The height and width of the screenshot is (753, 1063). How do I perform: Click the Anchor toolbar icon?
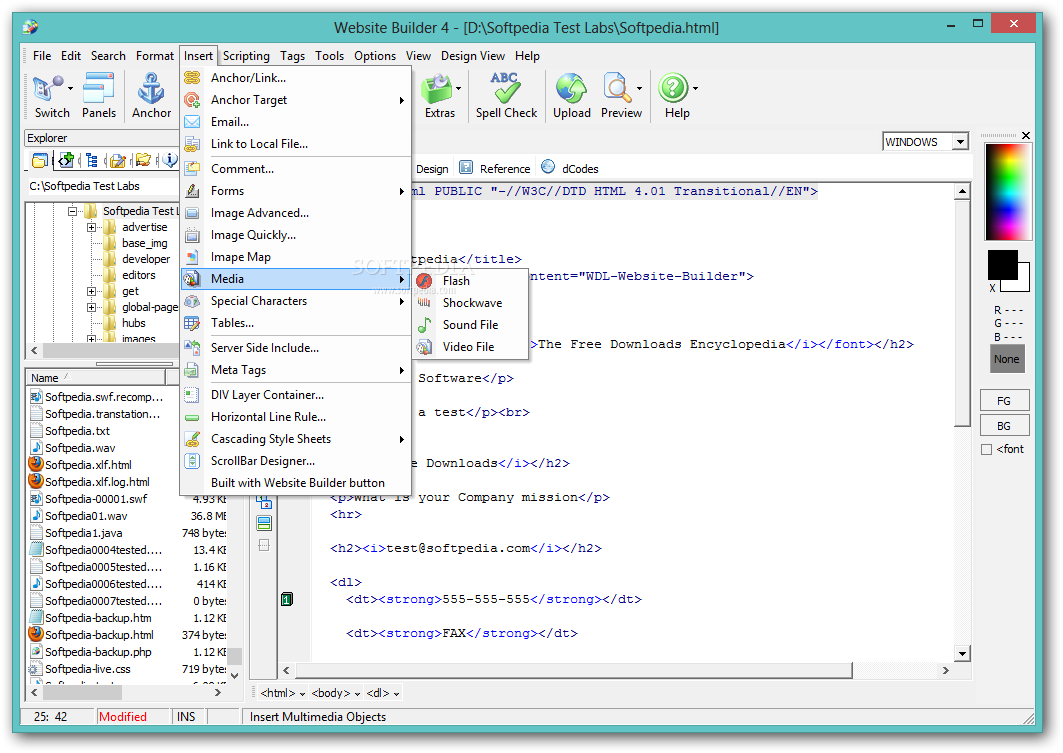[x=151, y=89]
